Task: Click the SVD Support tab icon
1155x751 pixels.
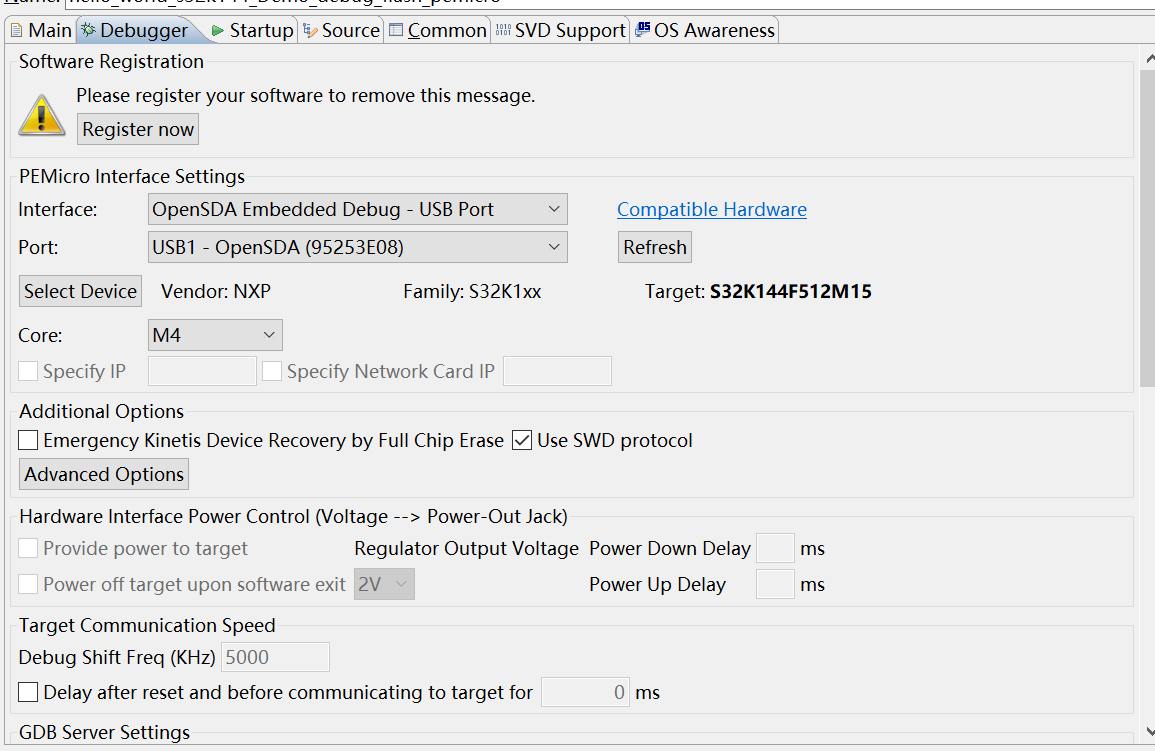Action: pyautogui.click(x=503, y=30)
